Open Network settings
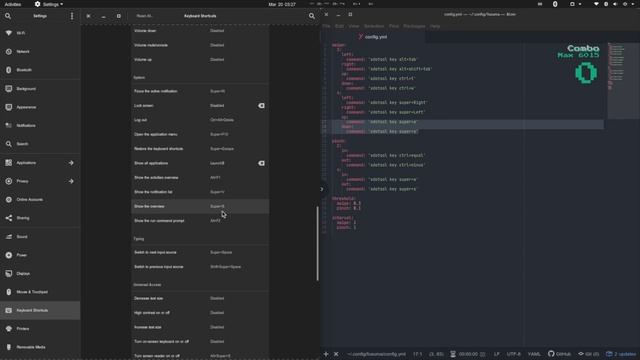Screen dimensions: 640x360 [40, 52]
